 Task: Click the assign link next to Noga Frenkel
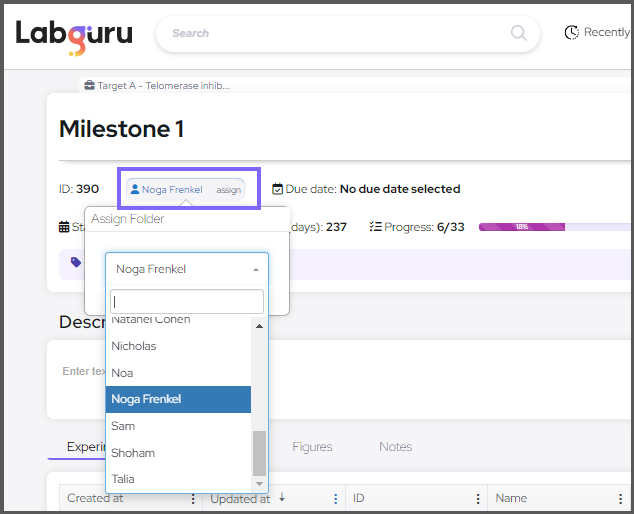click(229, 190)
